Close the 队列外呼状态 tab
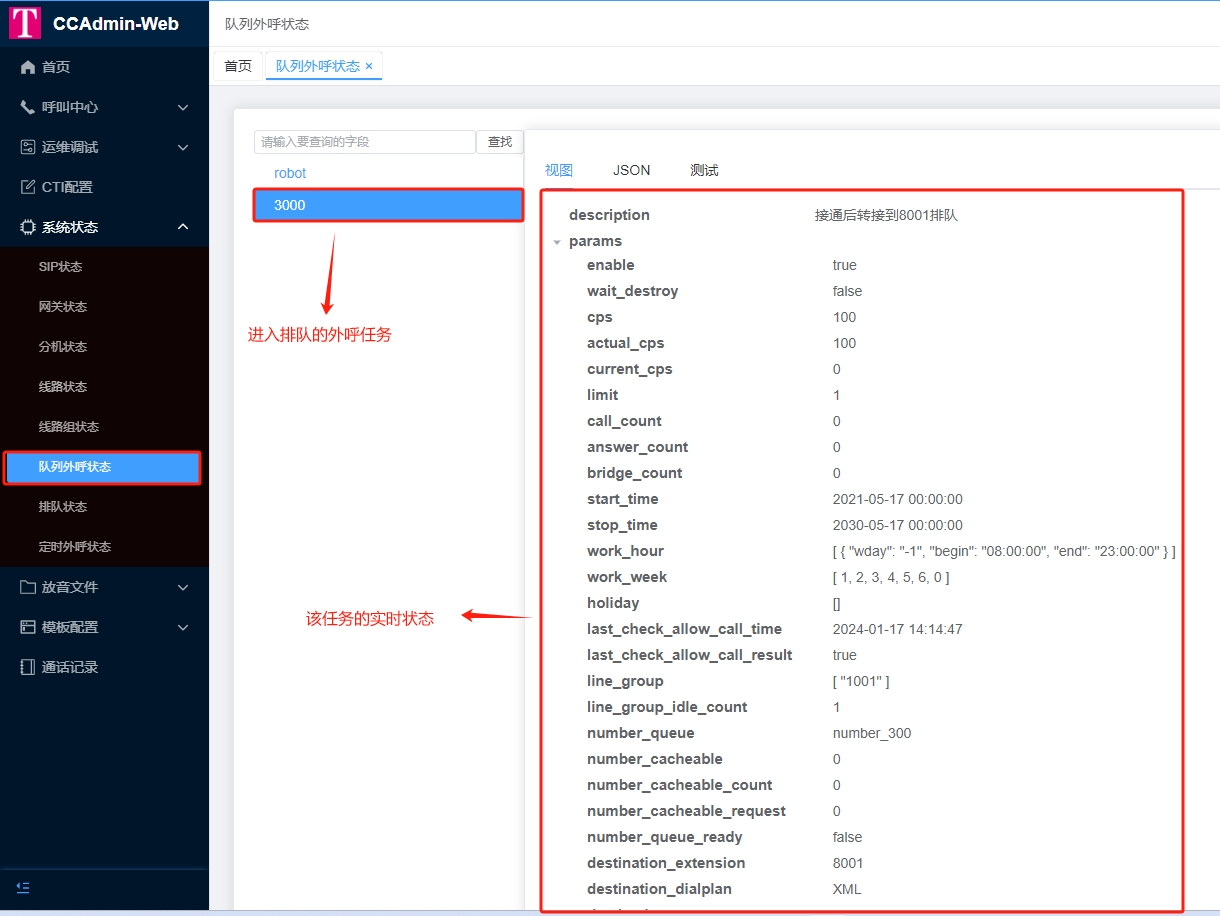The image size is (1220, 916). [x=369, y=66]
